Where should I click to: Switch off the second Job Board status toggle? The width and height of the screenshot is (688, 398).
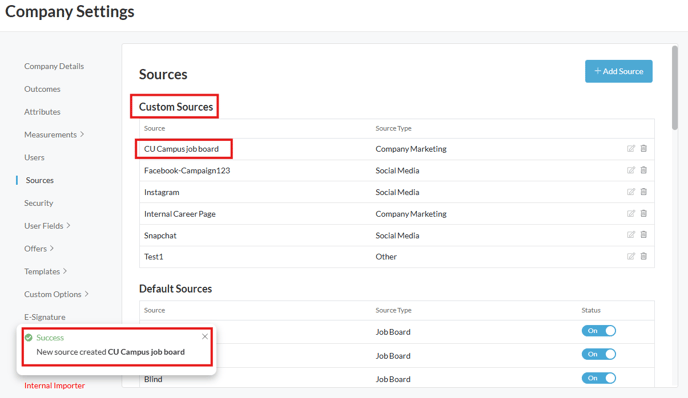(599, 354)
